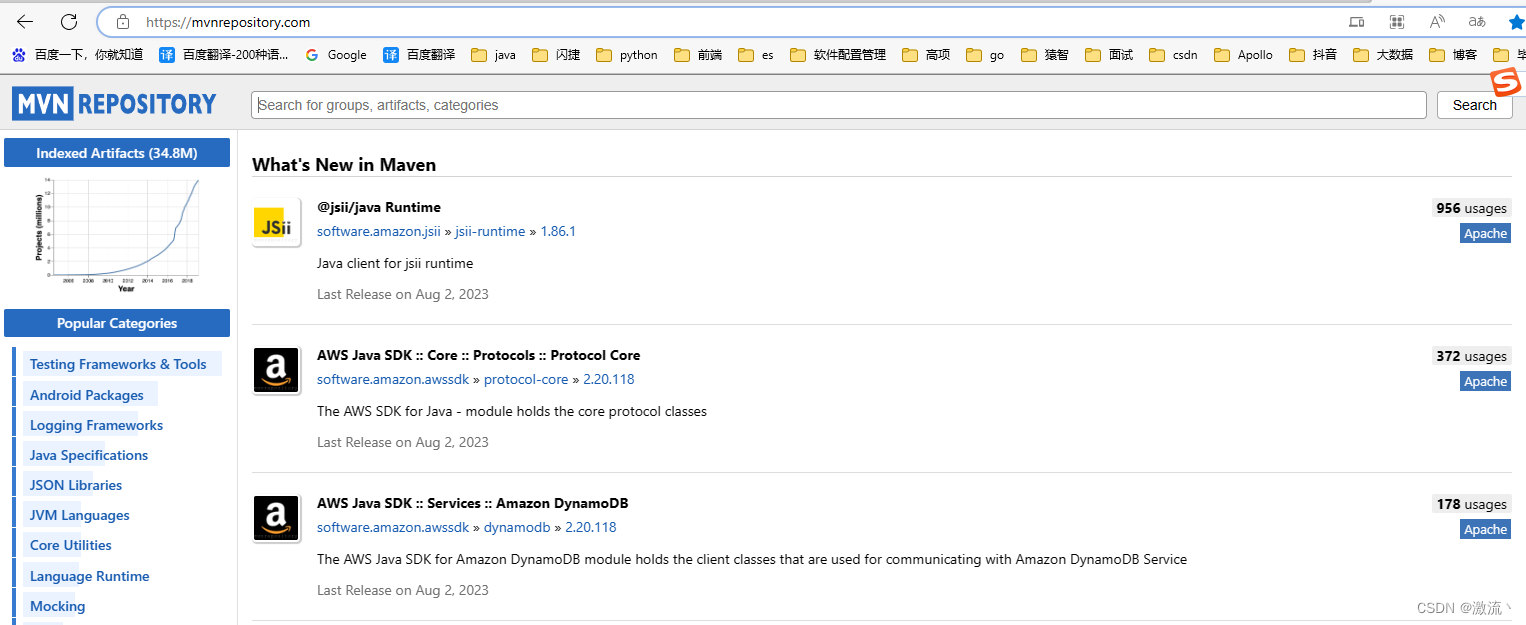Open Language Runtime category
This screenshot has height=625, width=1526.
90,576
